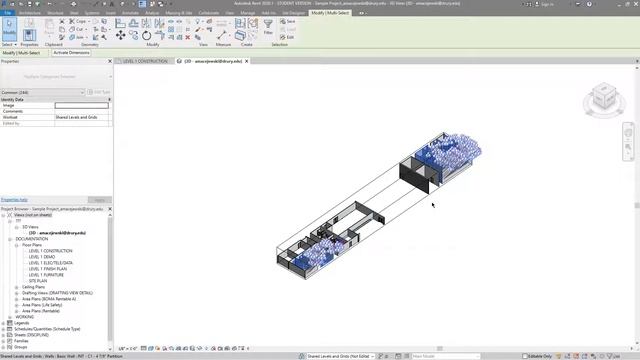Close the Properties palette
Screen dimensions: 640x360
pos(110,61)
